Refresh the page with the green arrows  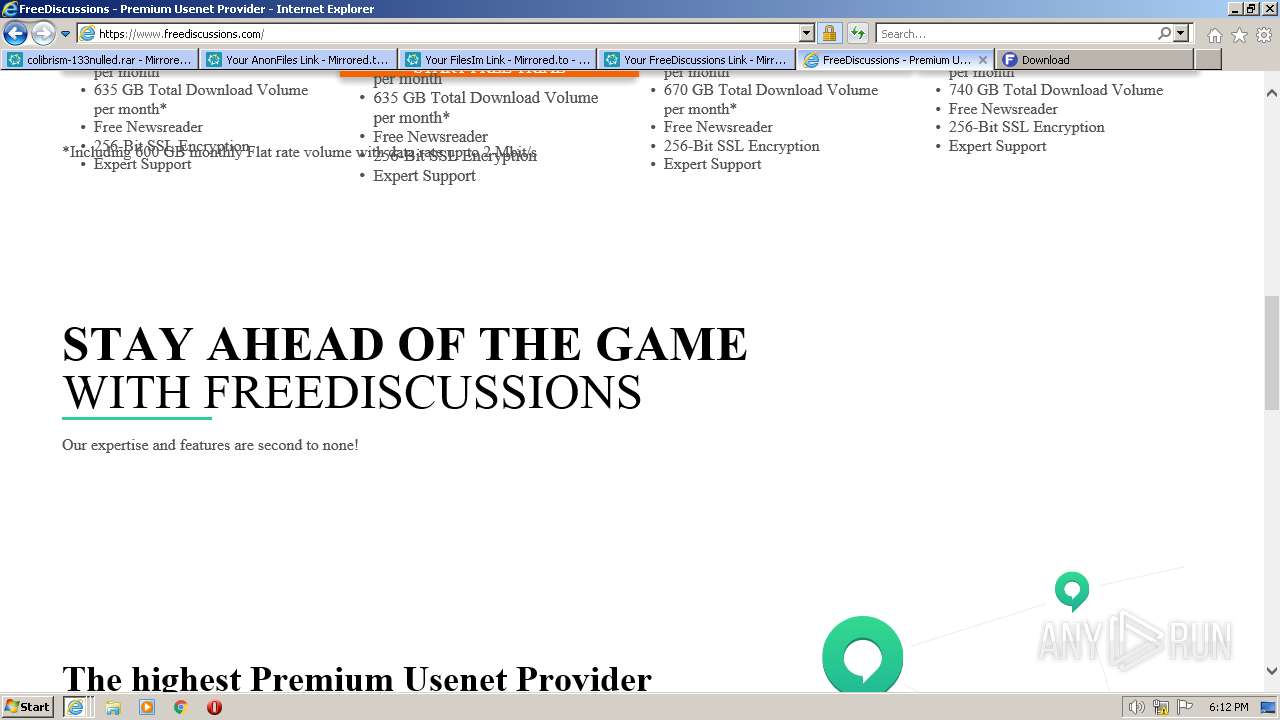(857, 33)
